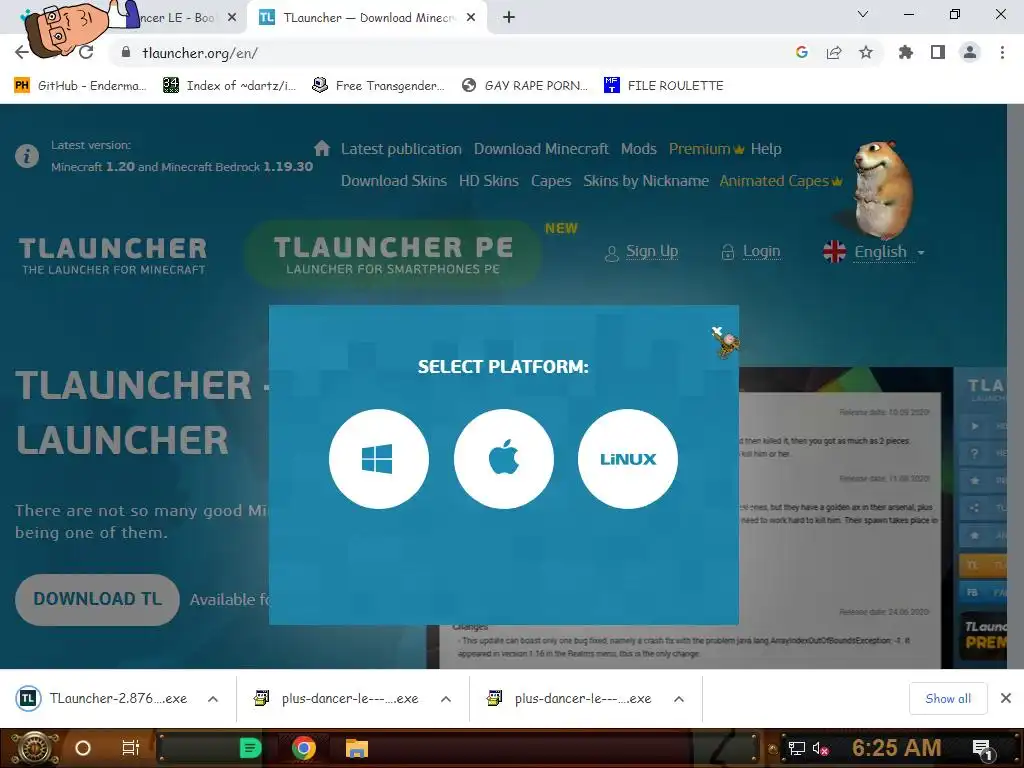Open Cortana circle on the taskbar
The height and width of the screenshot is (768, 1024).
tap(83, 748)
